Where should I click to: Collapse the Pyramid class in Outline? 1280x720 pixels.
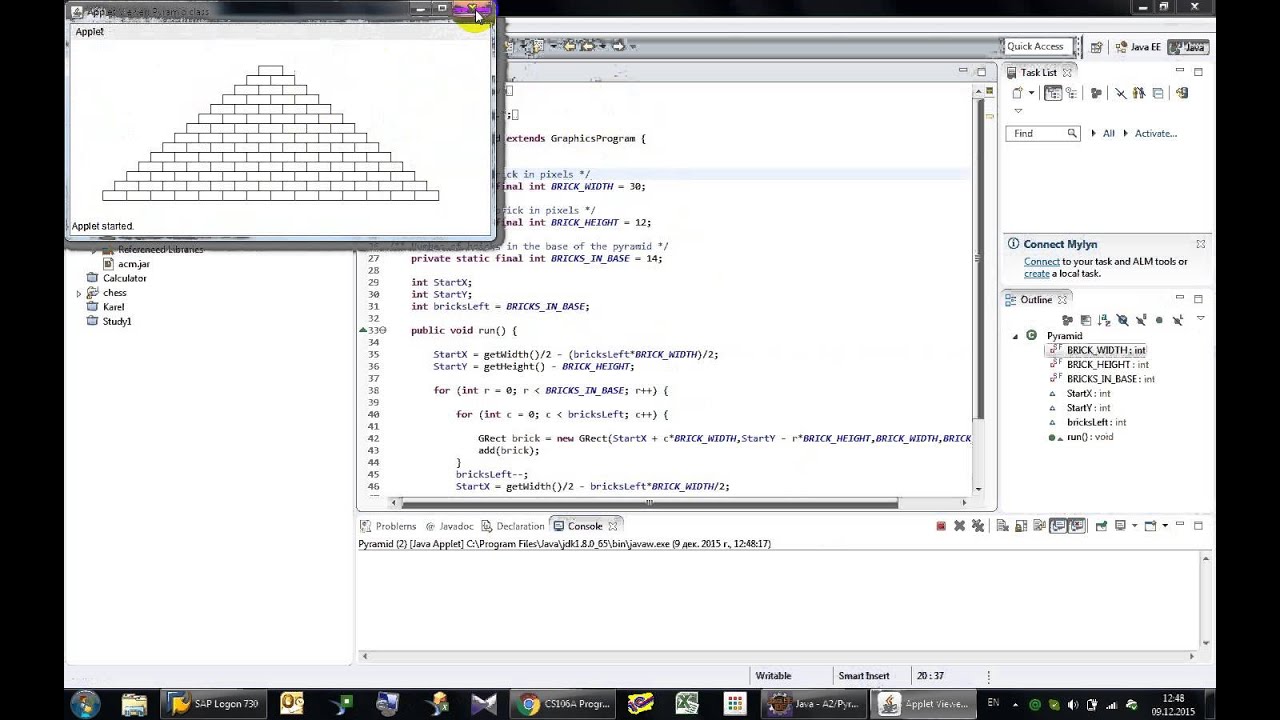pos(1015,336)
